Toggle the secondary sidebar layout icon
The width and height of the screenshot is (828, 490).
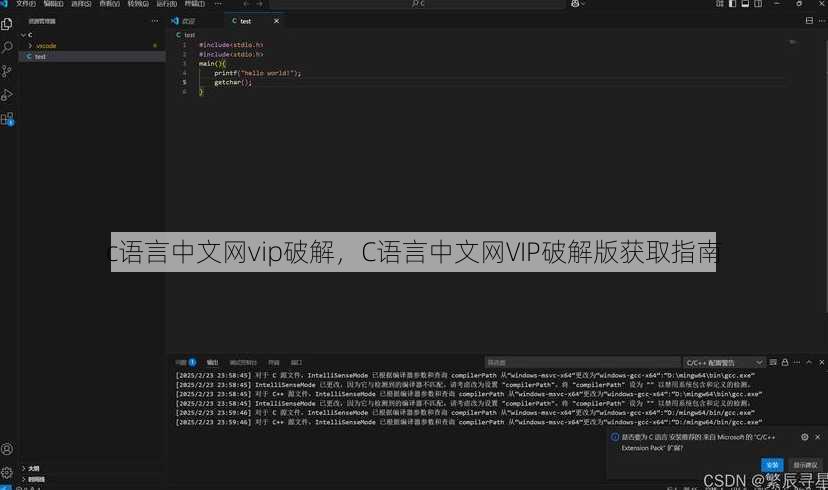pos(758,4)
